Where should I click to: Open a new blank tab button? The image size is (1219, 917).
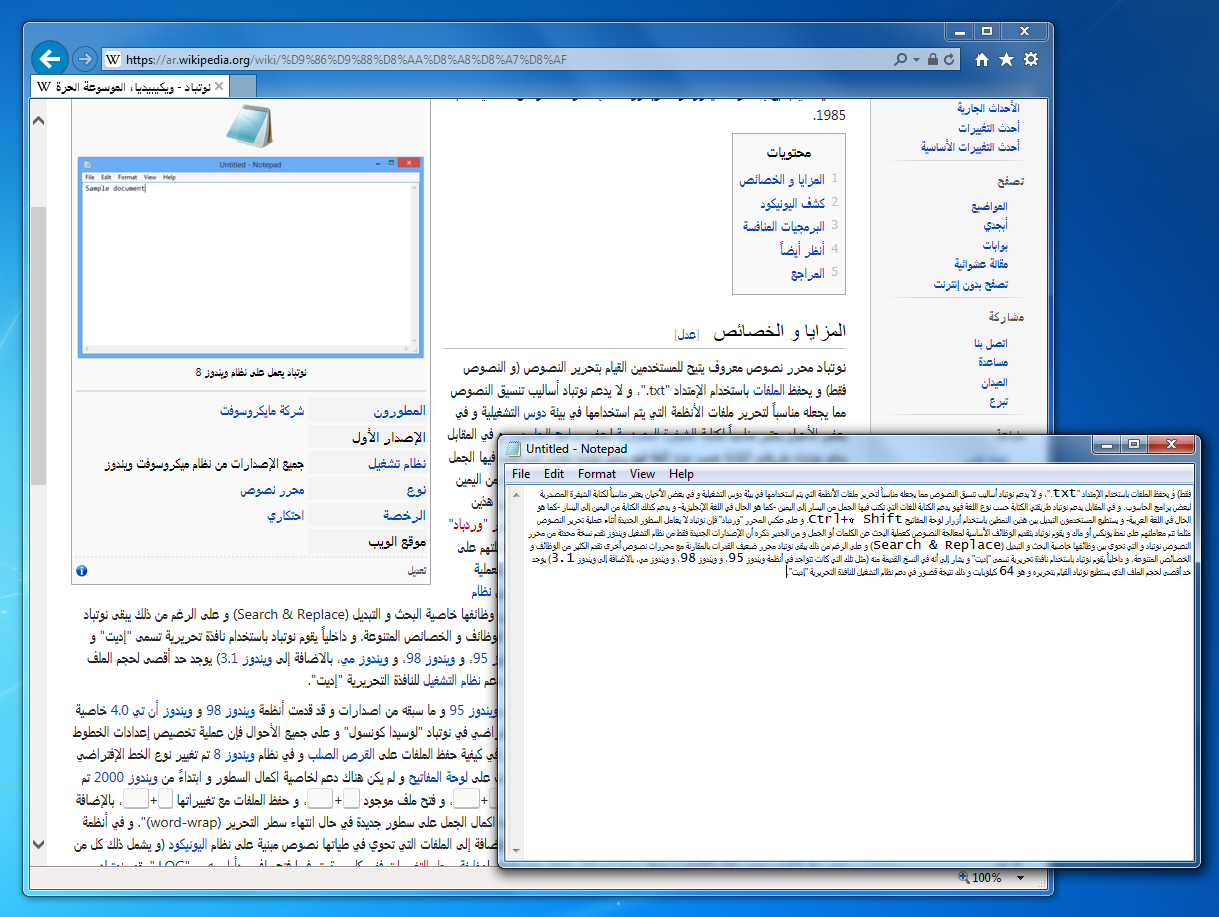[x=243, y=87]
